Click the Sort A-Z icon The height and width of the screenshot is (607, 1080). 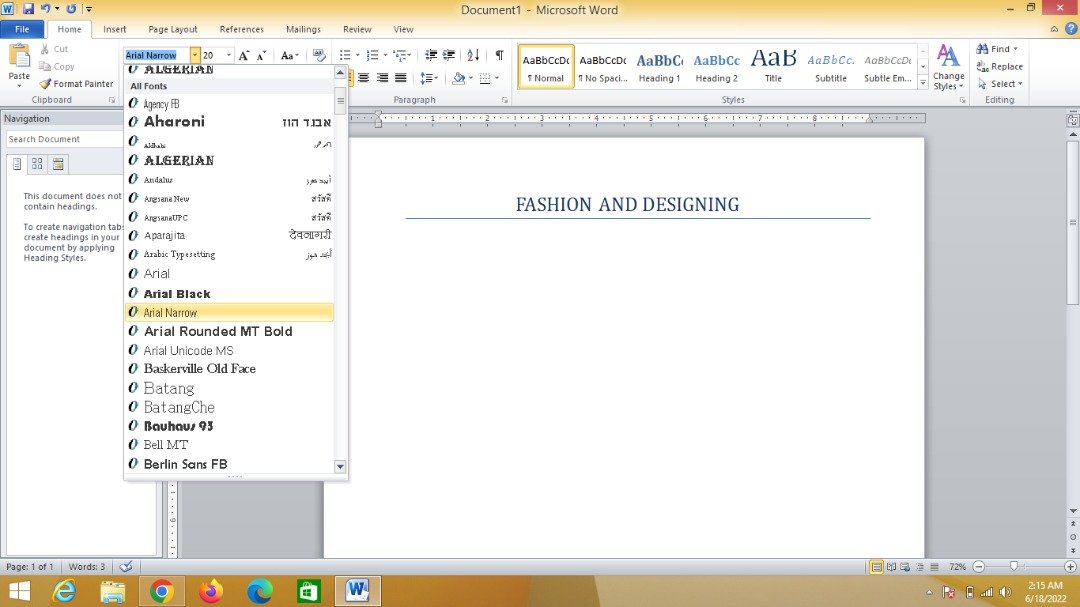click(x=473, y=55)
